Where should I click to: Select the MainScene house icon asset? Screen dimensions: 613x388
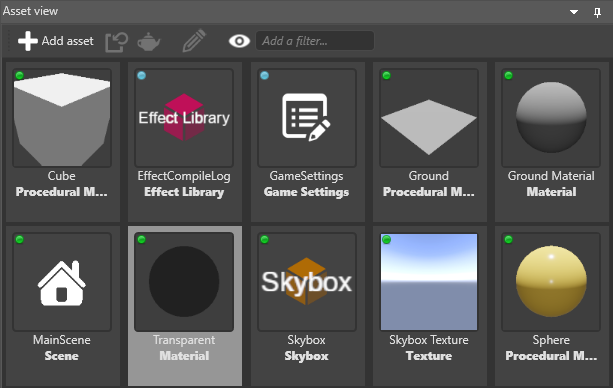pos(62,282)
